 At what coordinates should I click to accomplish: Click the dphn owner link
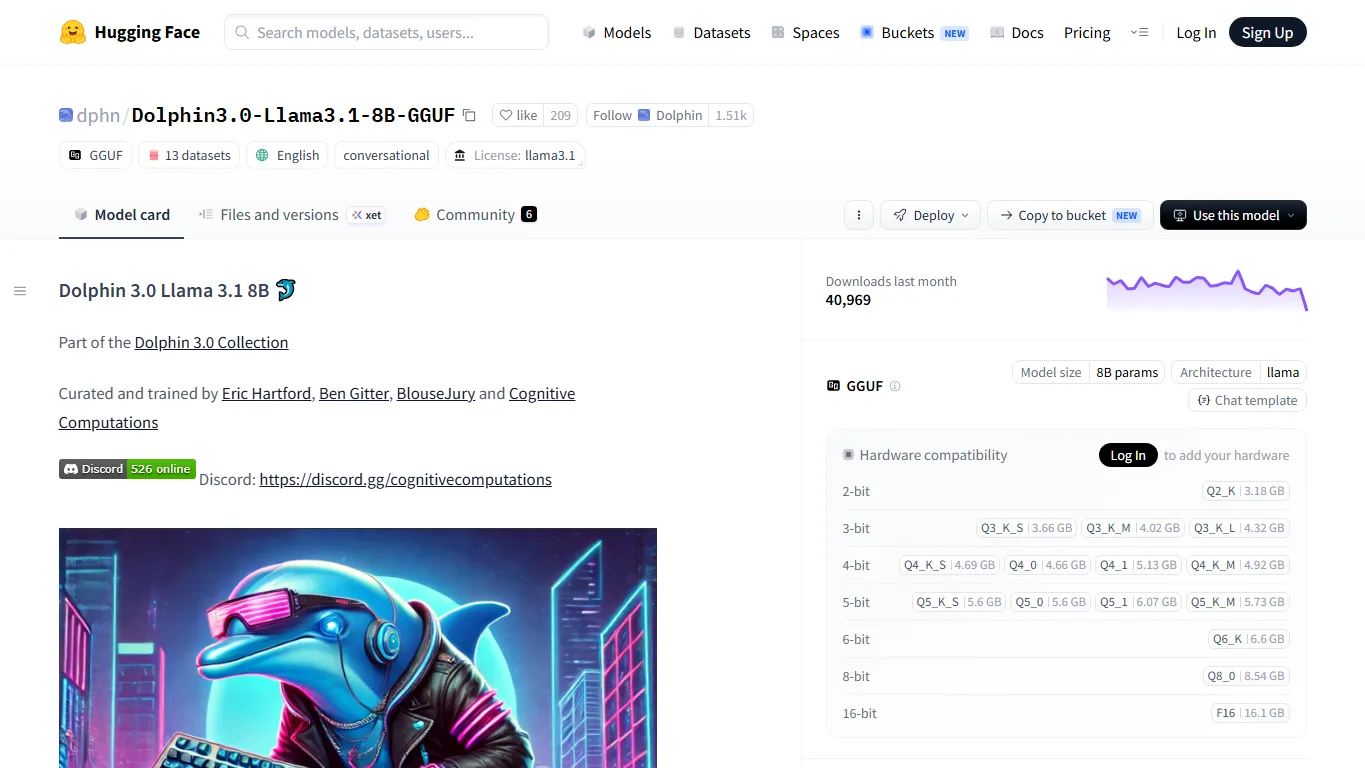tap(98, 115)
